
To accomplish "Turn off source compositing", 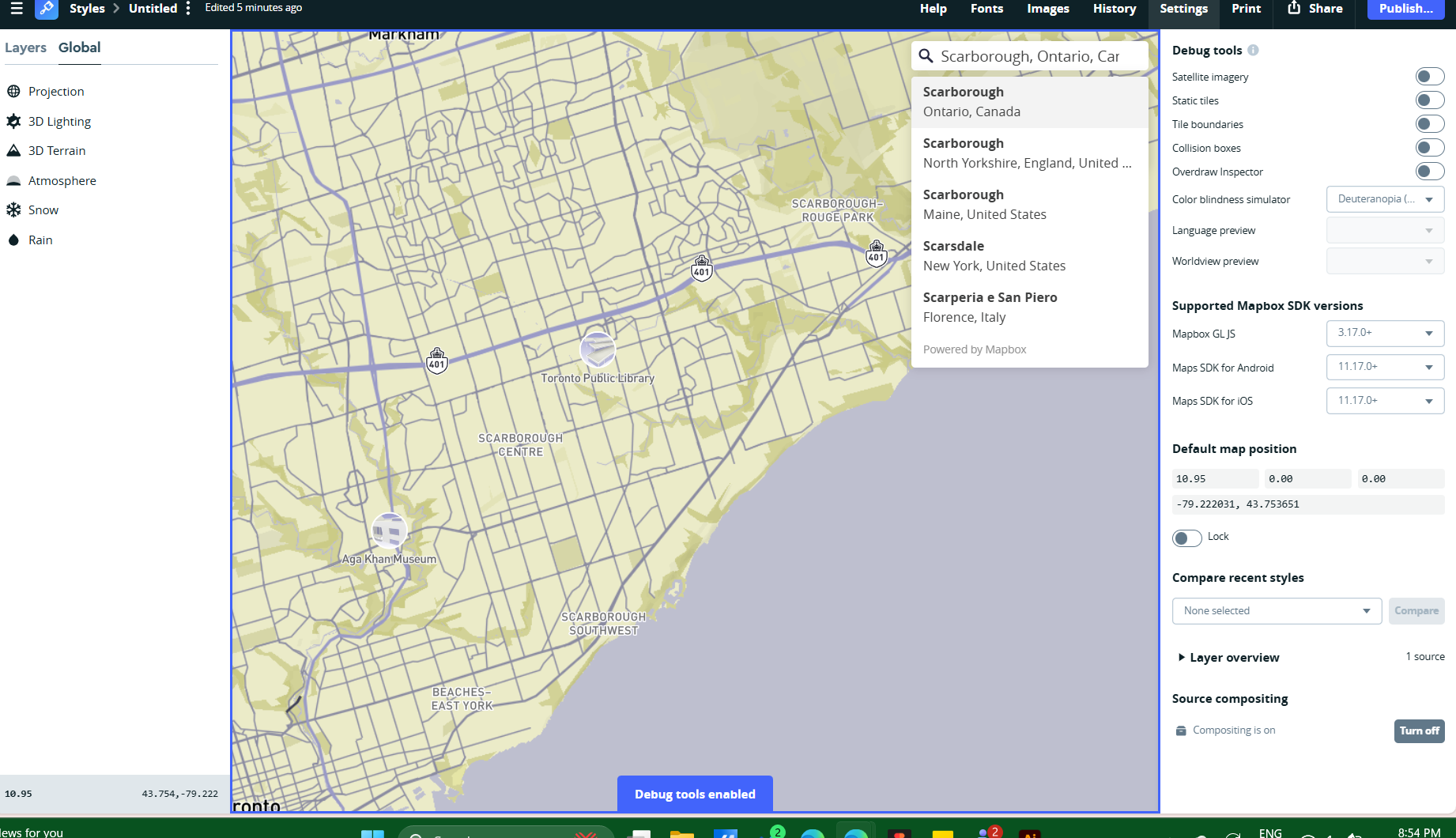I will [1419, 730].
